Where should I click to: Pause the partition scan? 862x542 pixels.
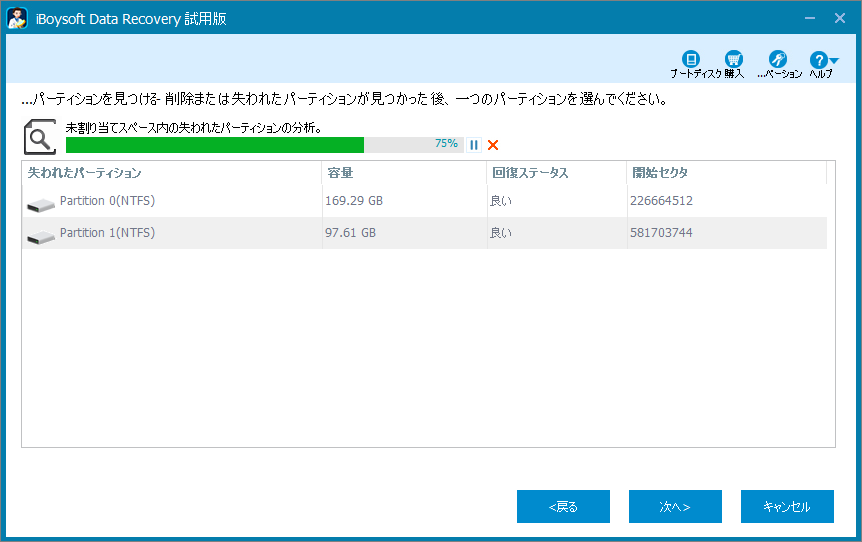pyautogui.click(x=474, y=145)
